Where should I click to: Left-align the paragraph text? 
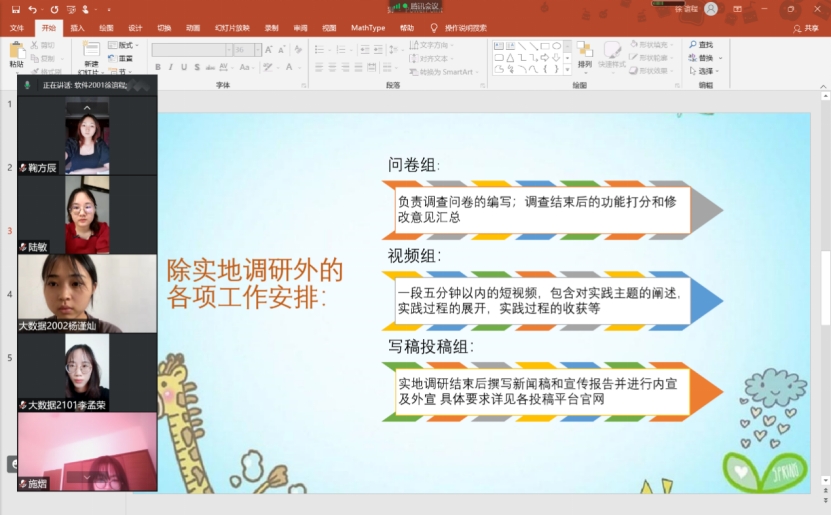click(319, 67)
